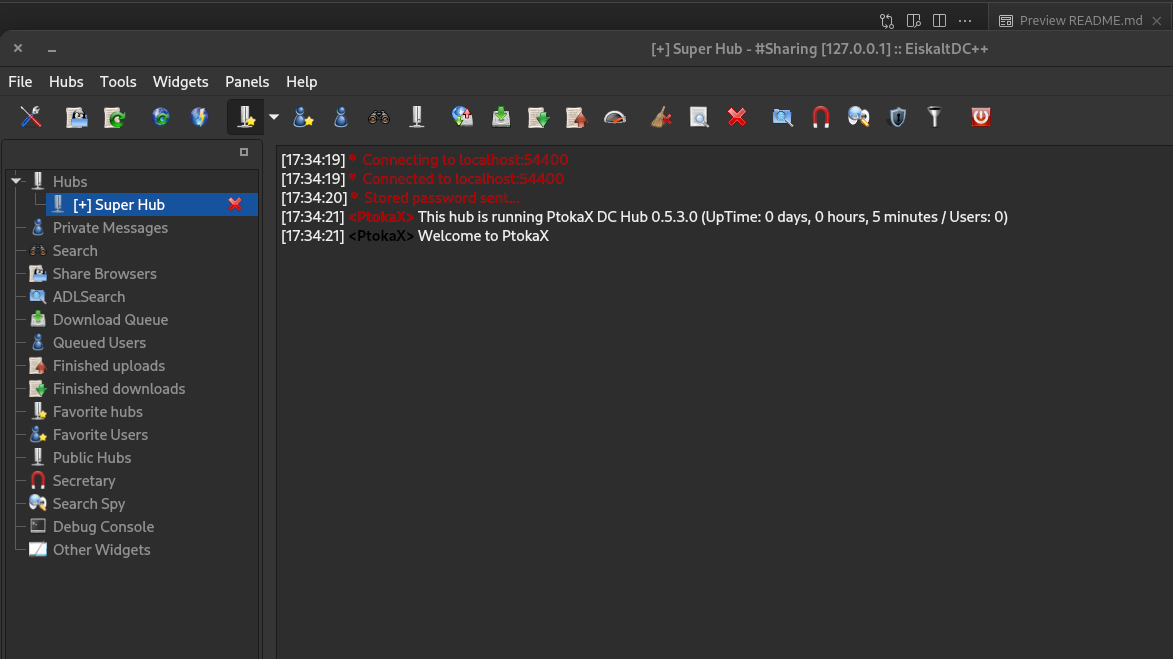1173x659 pixels.
Task: Click the Public hubs tower toolbar icon
Action: pos(417,117)
